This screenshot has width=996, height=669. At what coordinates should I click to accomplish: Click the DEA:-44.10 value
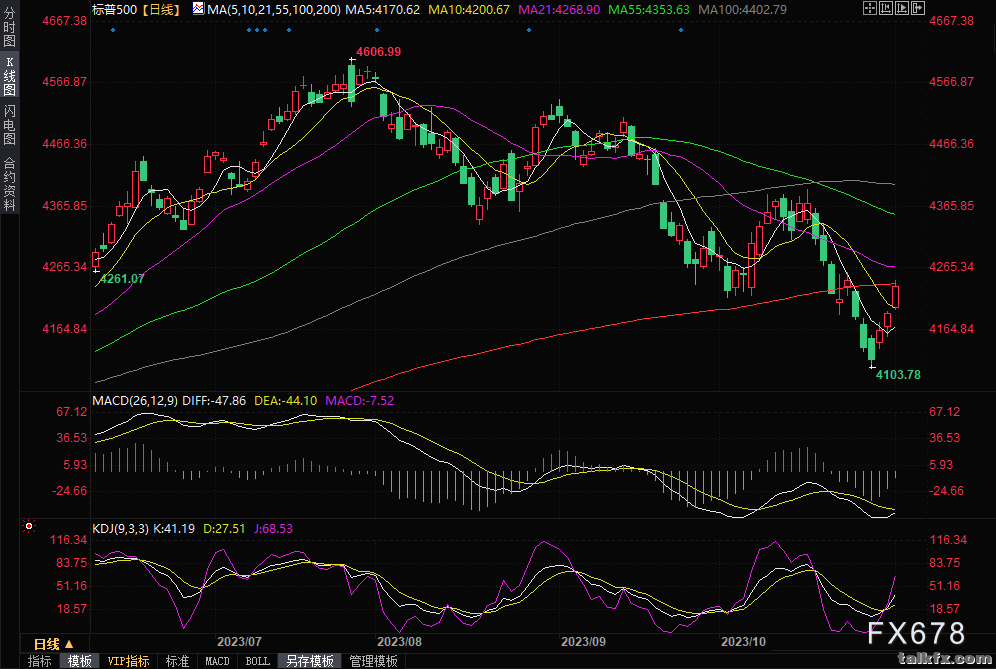point(285,401)
